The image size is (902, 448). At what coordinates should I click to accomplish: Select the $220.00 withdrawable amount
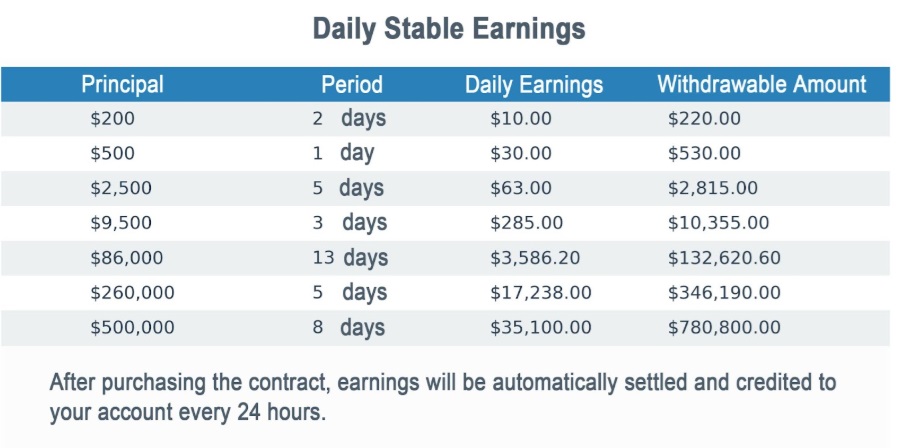click(704, 119)
